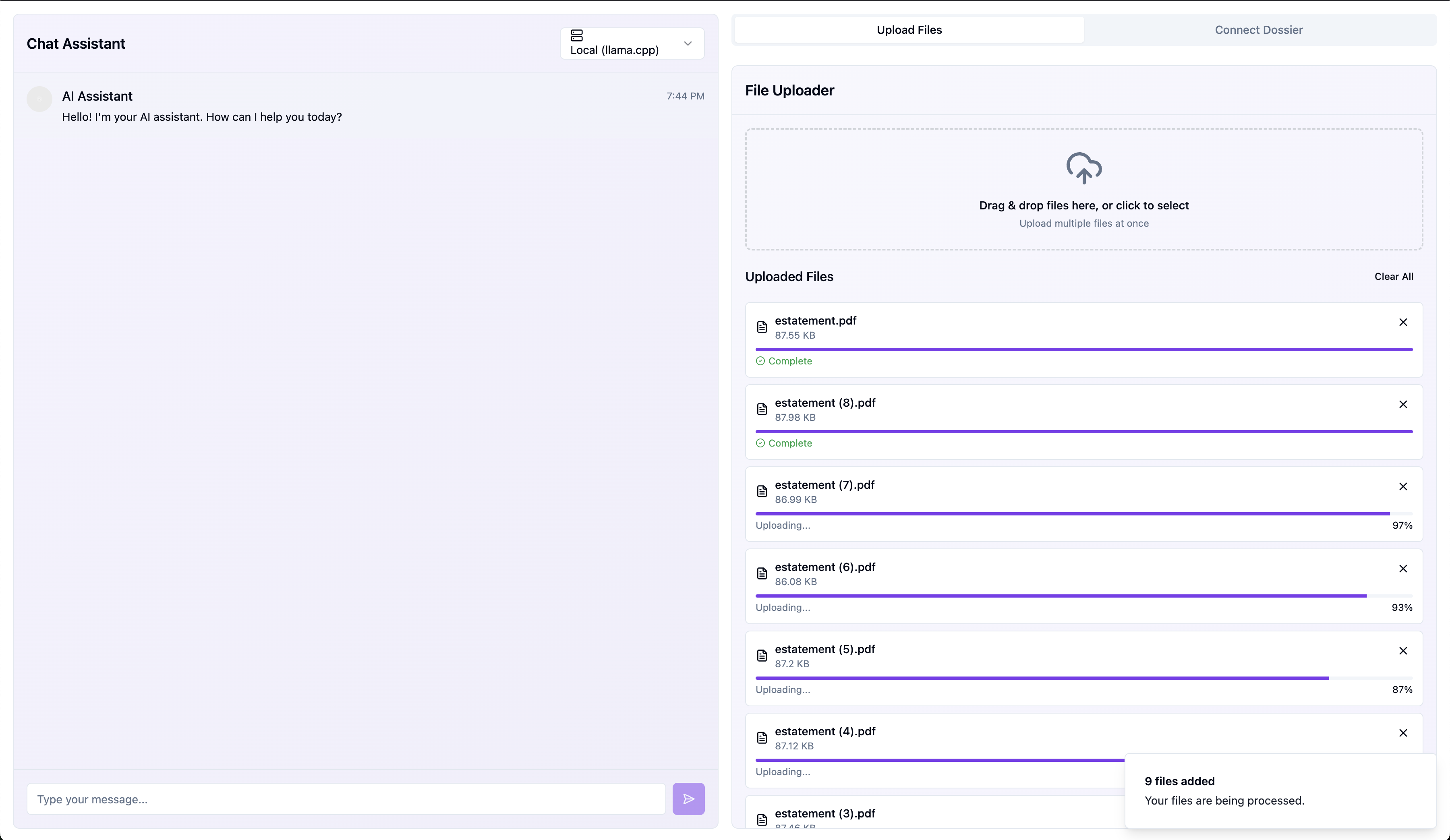1450x840 pixels.
Task: Expand model selector chevron arrow
Action: click(x=688, y=44)
